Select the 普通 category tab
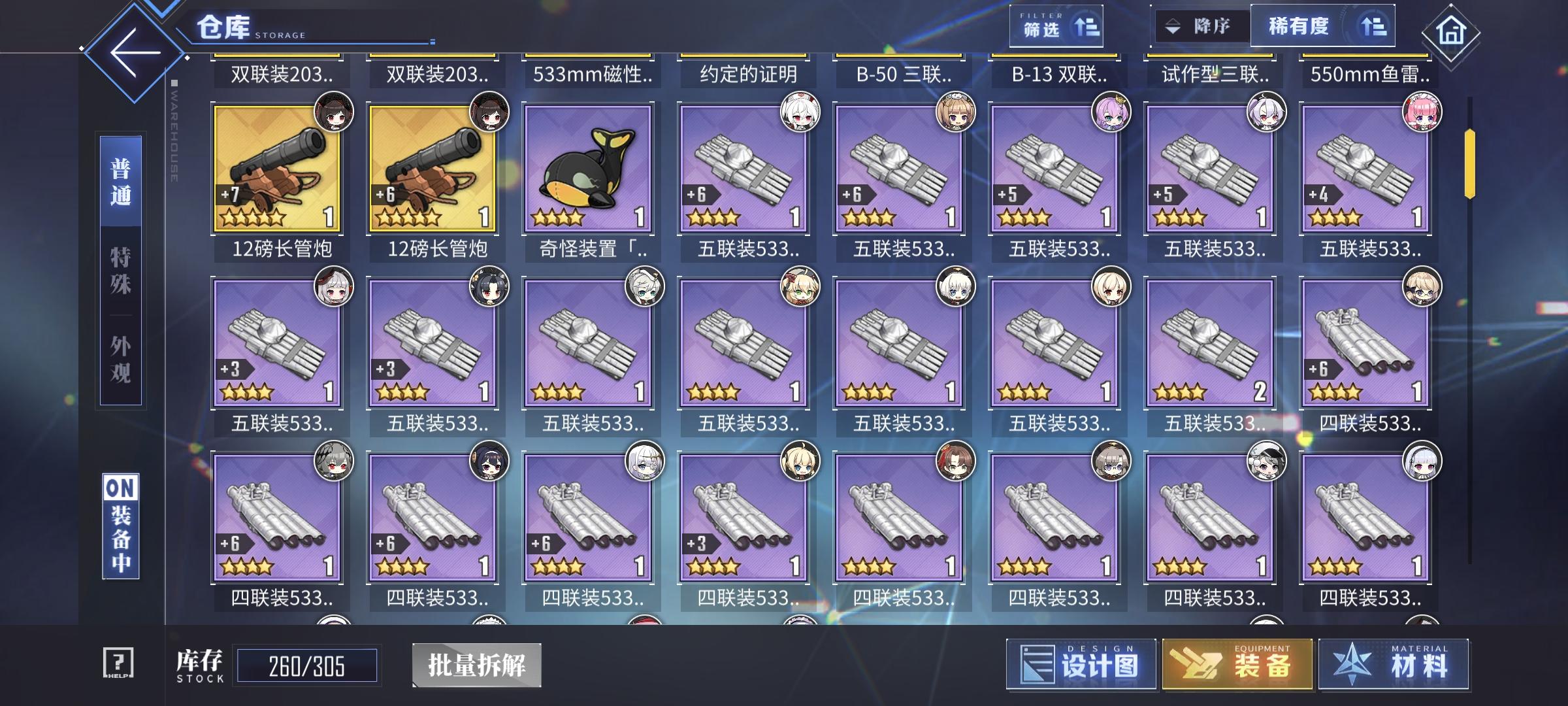Image resolution: width=1568 pixels, height=706 pixels. pyautogui.click(x=121, y=182)
